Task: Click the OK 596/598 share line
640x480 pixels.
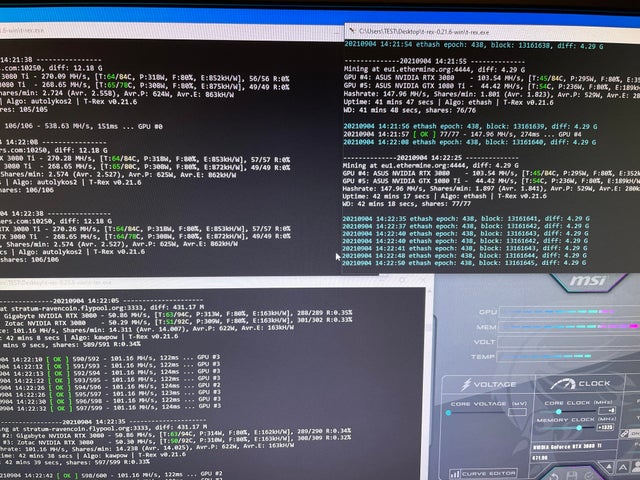Action: click(x=111, y=401)
